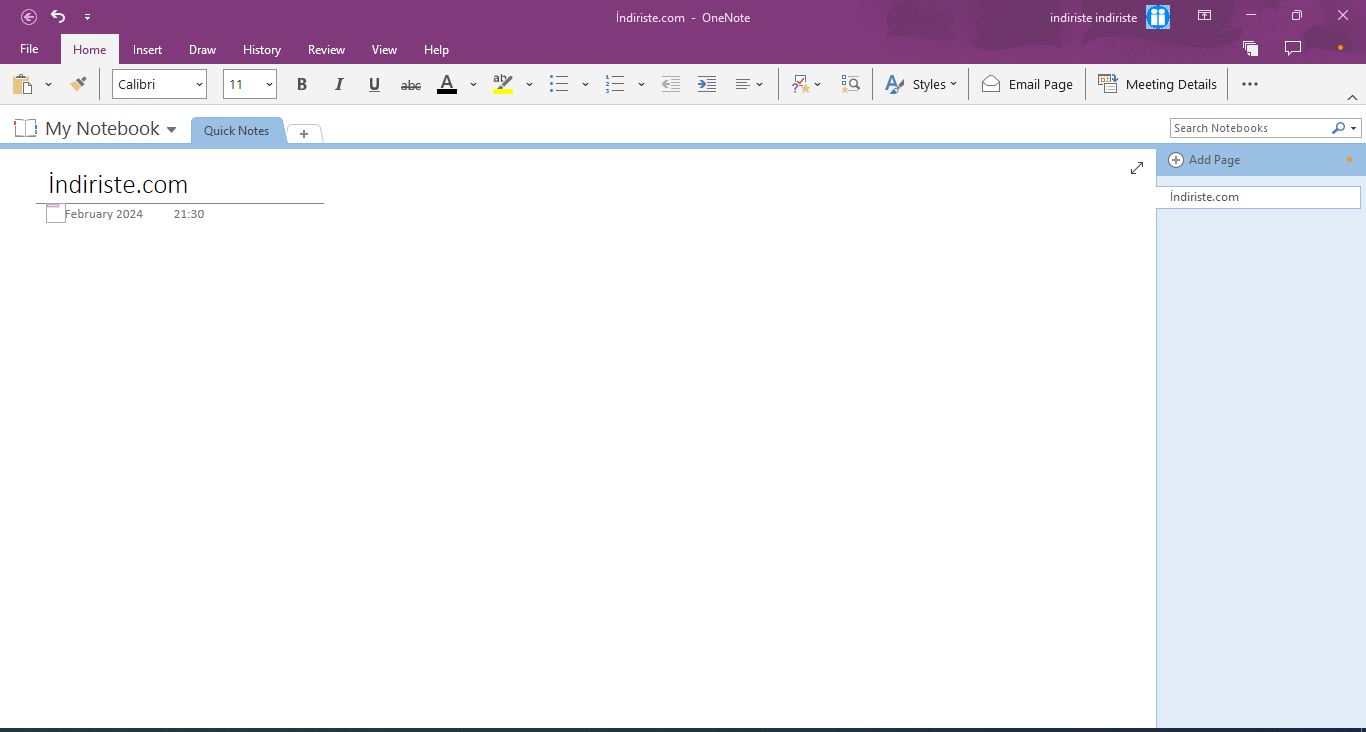Click Email Page button
Viewport: 1366px width, 732px height.
point(1027,85)
